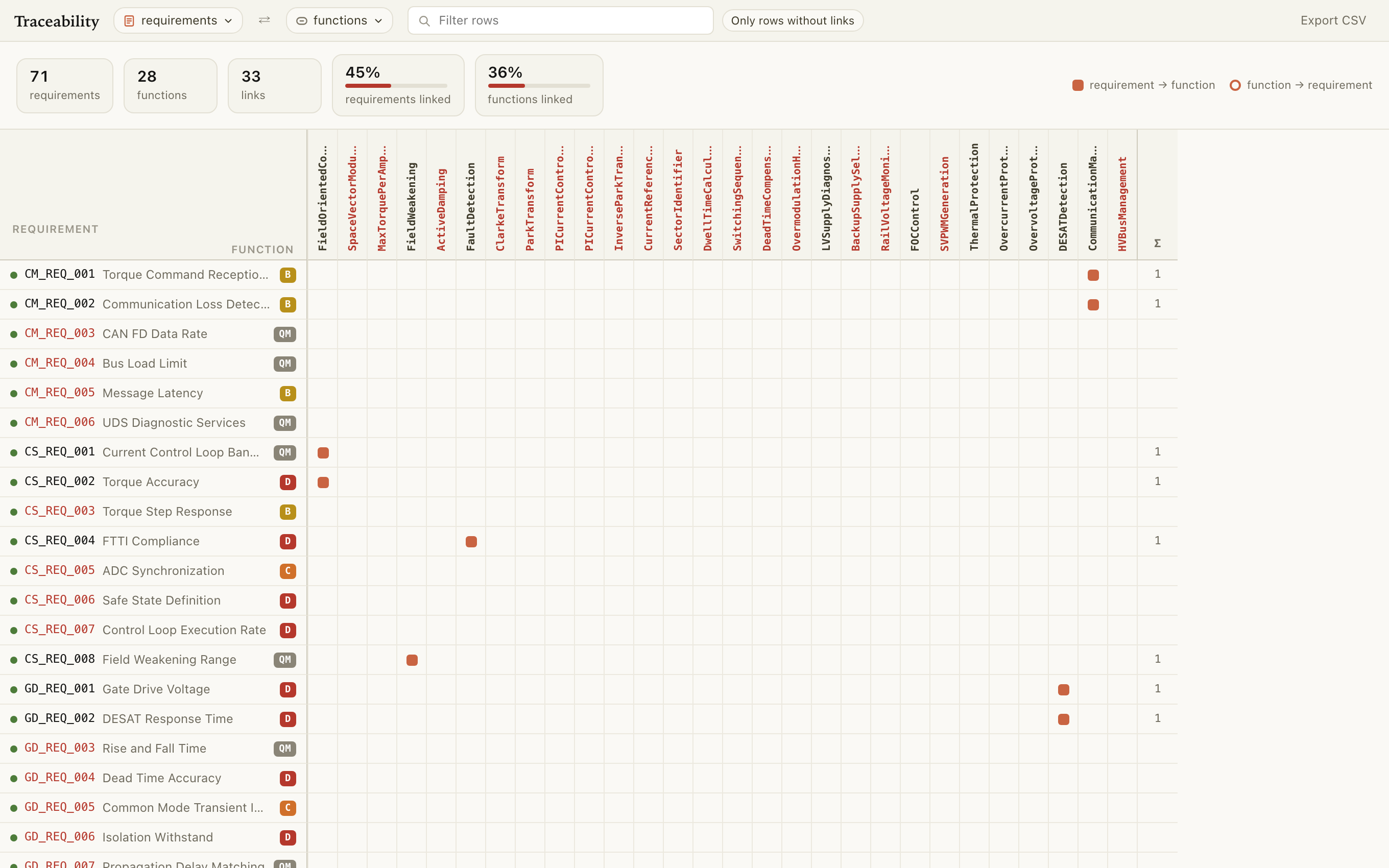Click the functions pill icon in dropdown

point(301,20)
